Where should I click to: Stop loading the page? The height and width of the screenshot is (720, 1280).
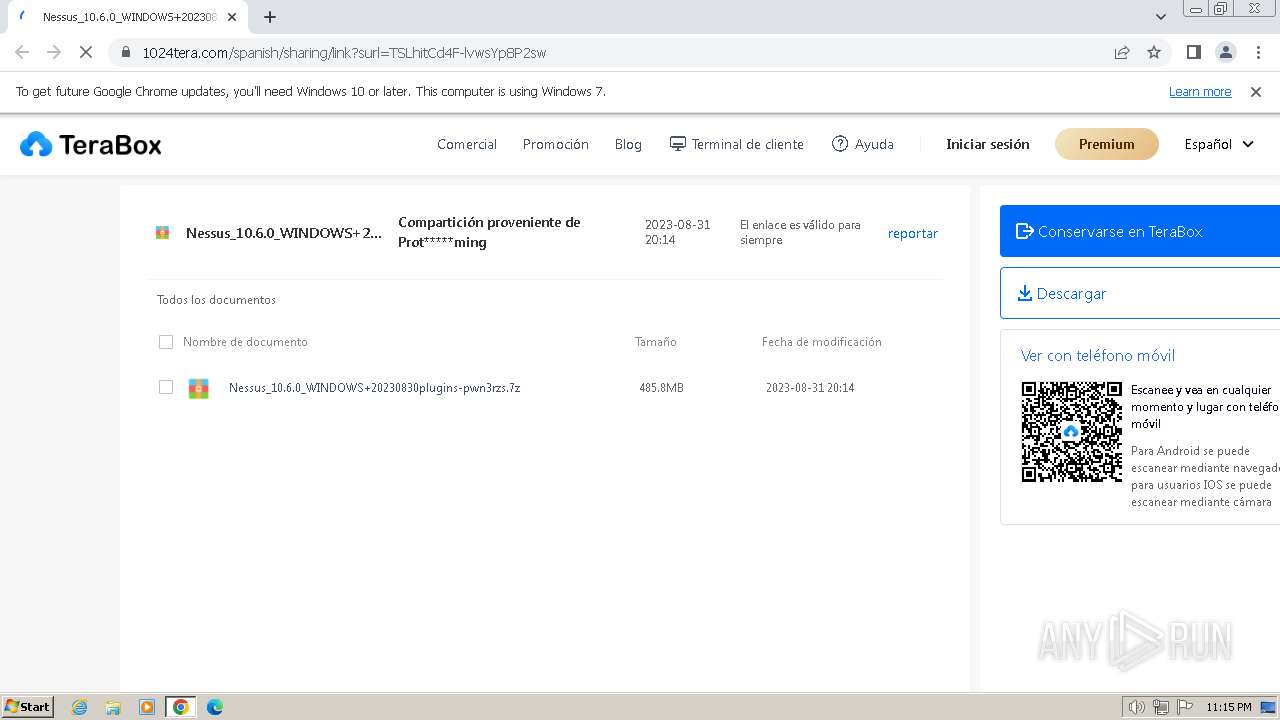86,53
